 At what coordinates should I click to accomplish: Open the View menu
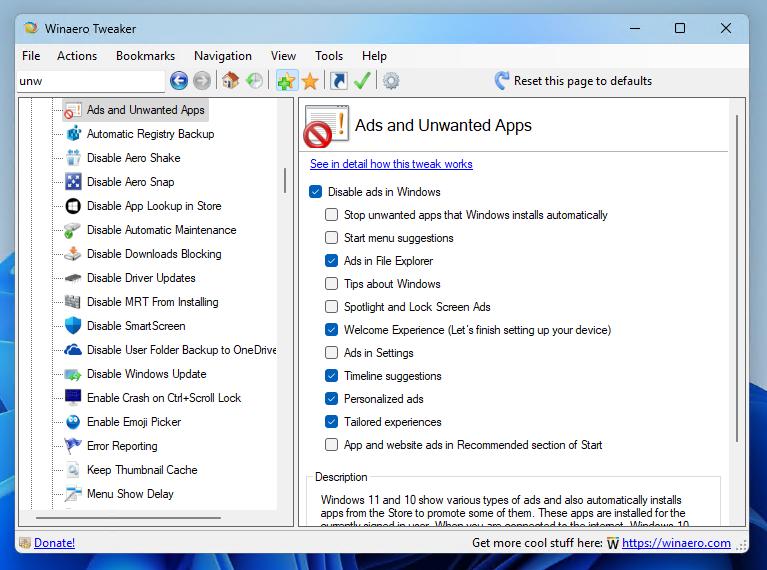[x=283, y=56]
